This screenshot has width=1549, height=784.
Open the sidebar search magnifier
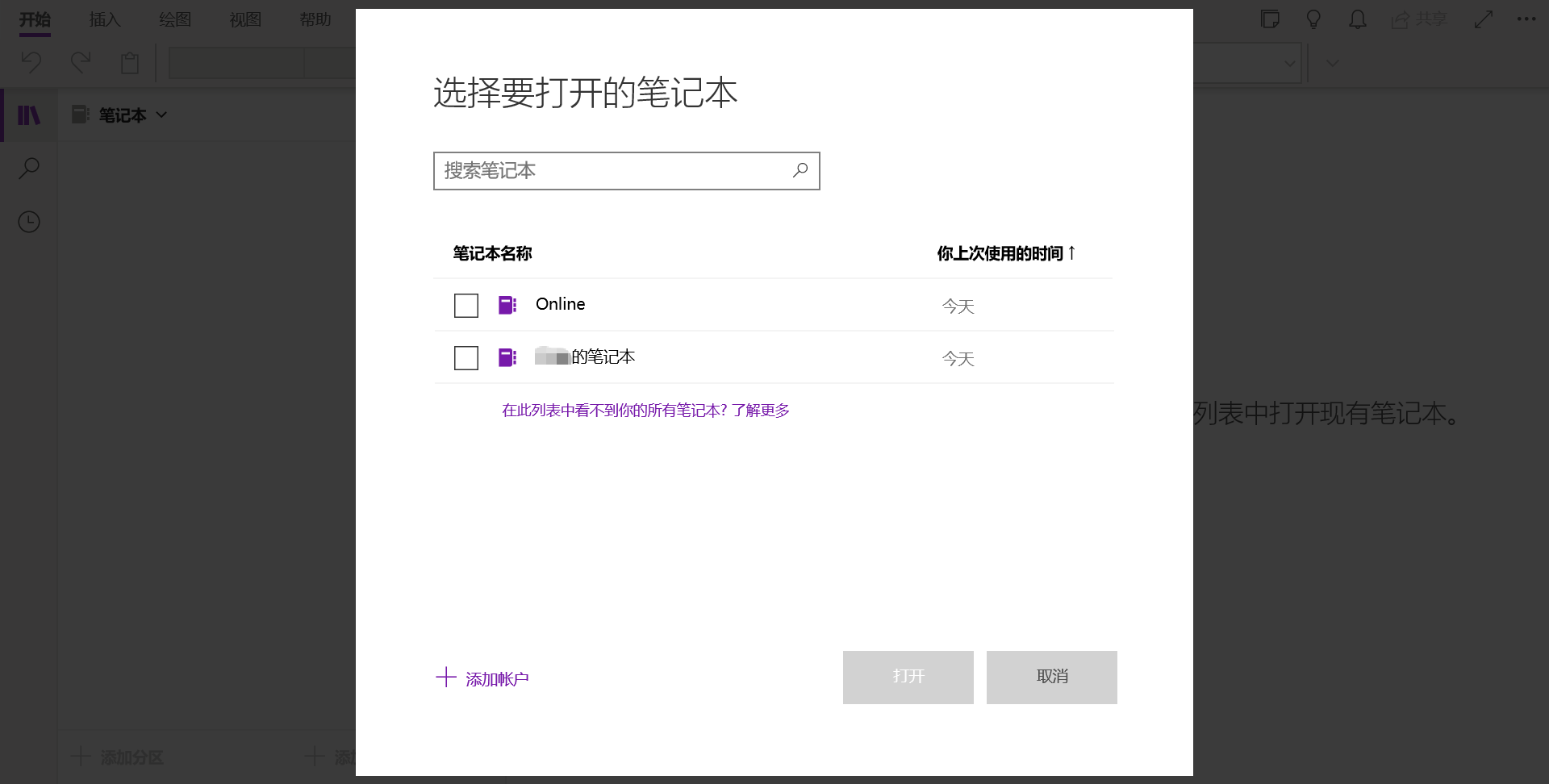pos(29,169)
